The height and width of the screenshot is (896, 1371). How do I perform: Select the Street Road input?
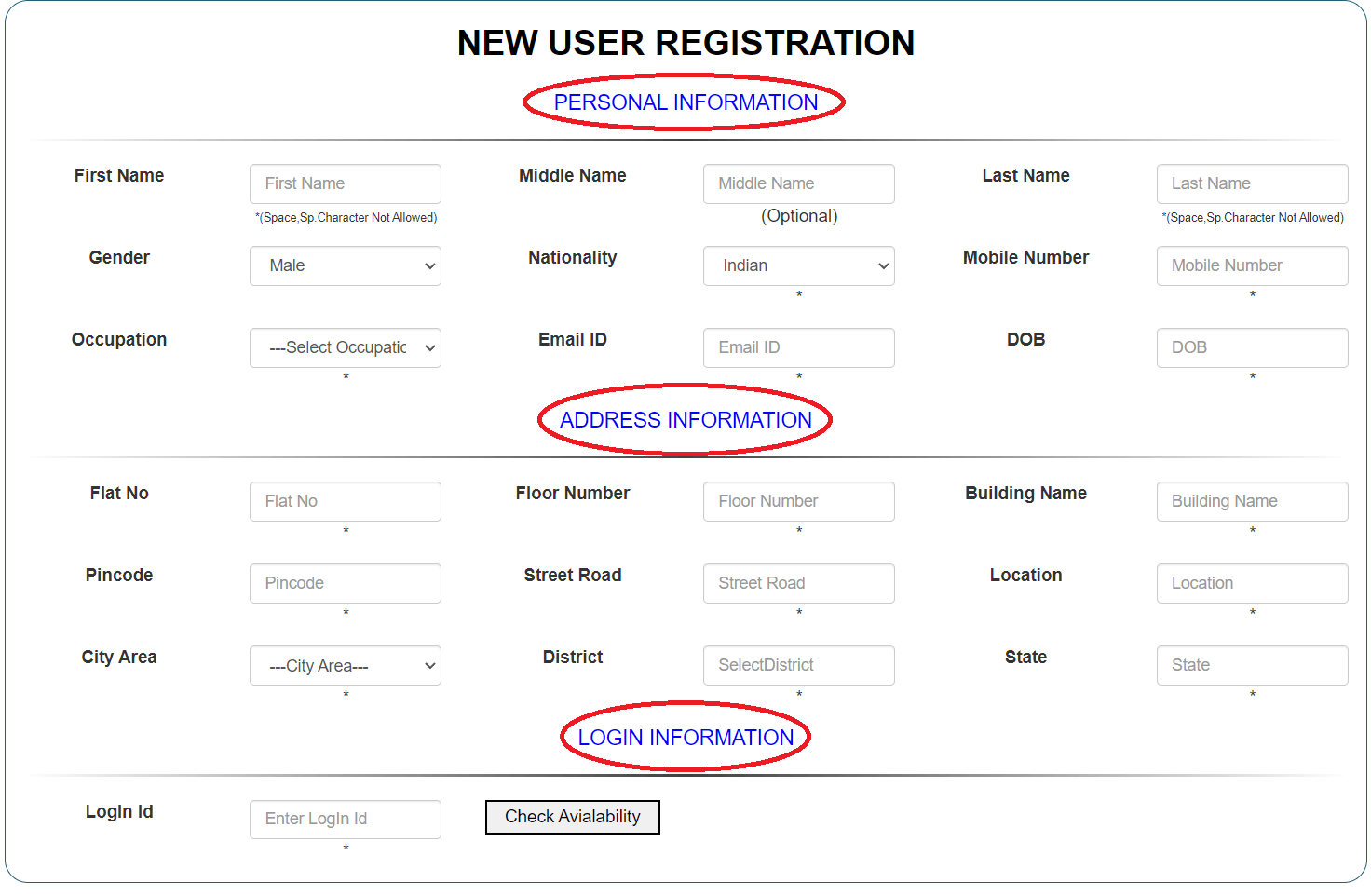(x=798, y=583)
